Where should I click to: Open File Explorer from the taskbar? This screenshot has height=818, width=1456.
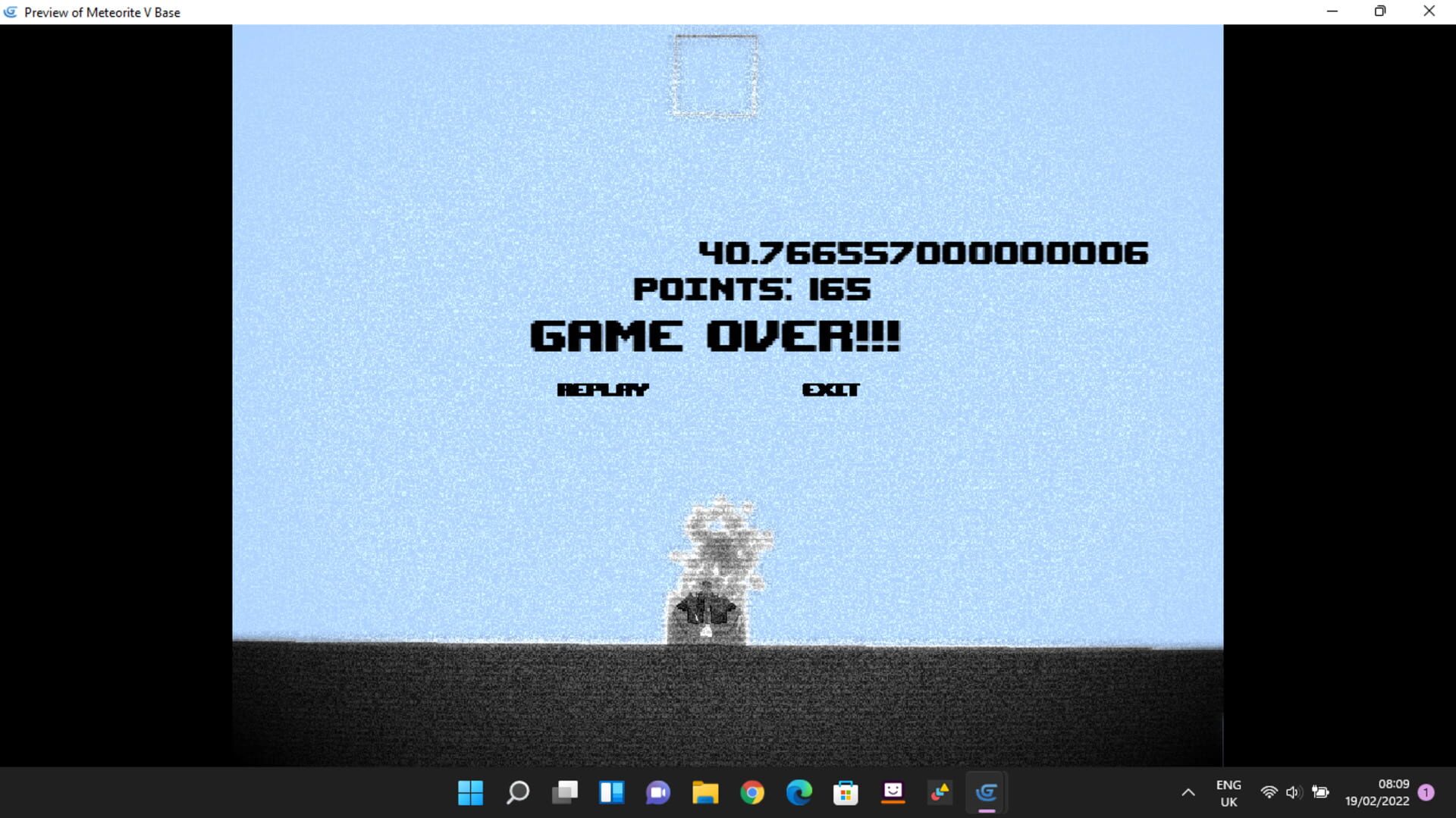pyautogui.click(x=704, y=793)
